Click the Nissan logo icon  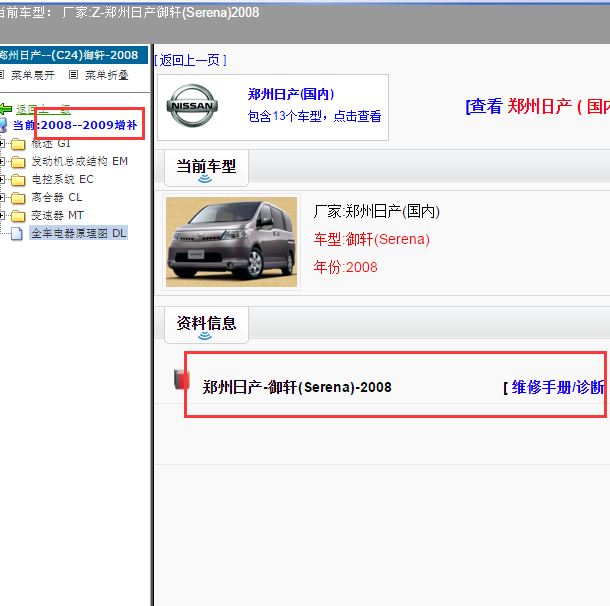click(192, 105)
